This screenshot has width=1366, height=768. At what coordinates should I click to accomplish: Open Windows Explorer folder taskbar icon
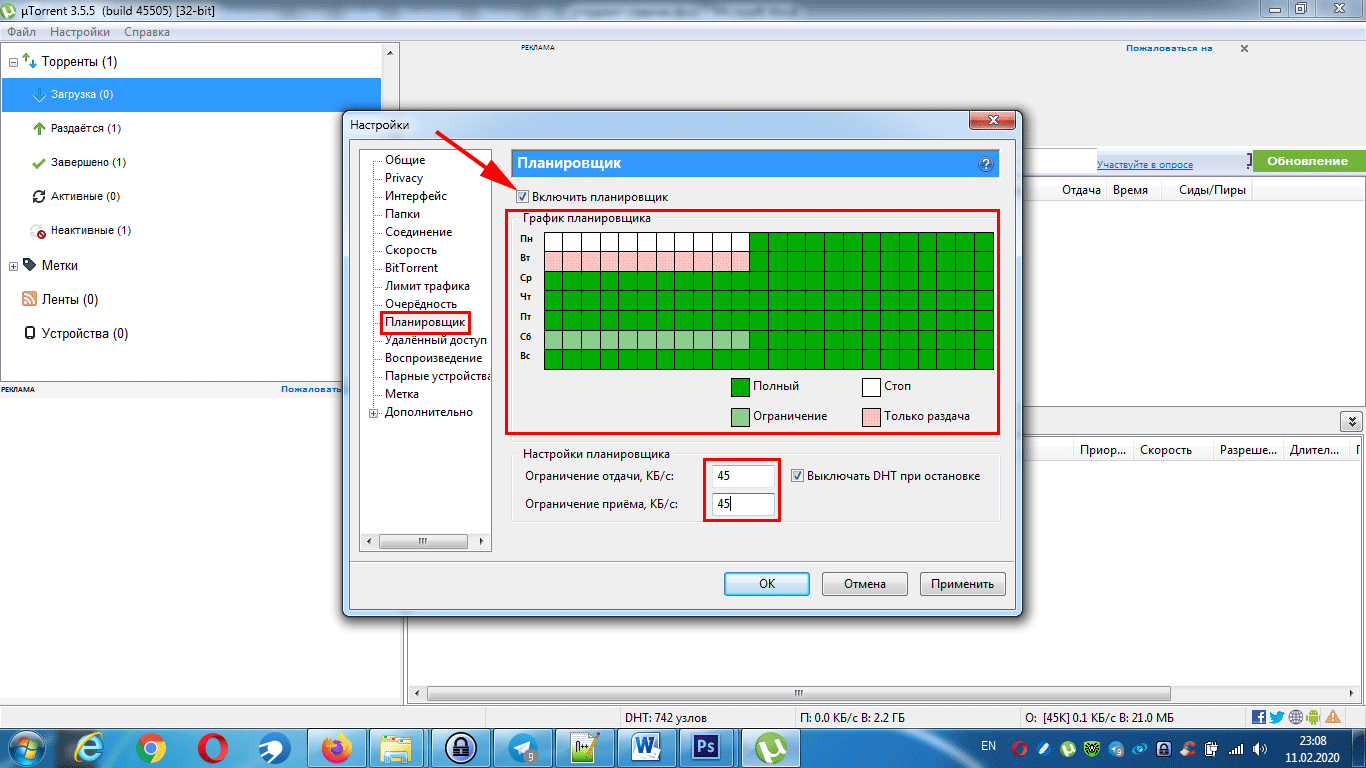point(398,748)
